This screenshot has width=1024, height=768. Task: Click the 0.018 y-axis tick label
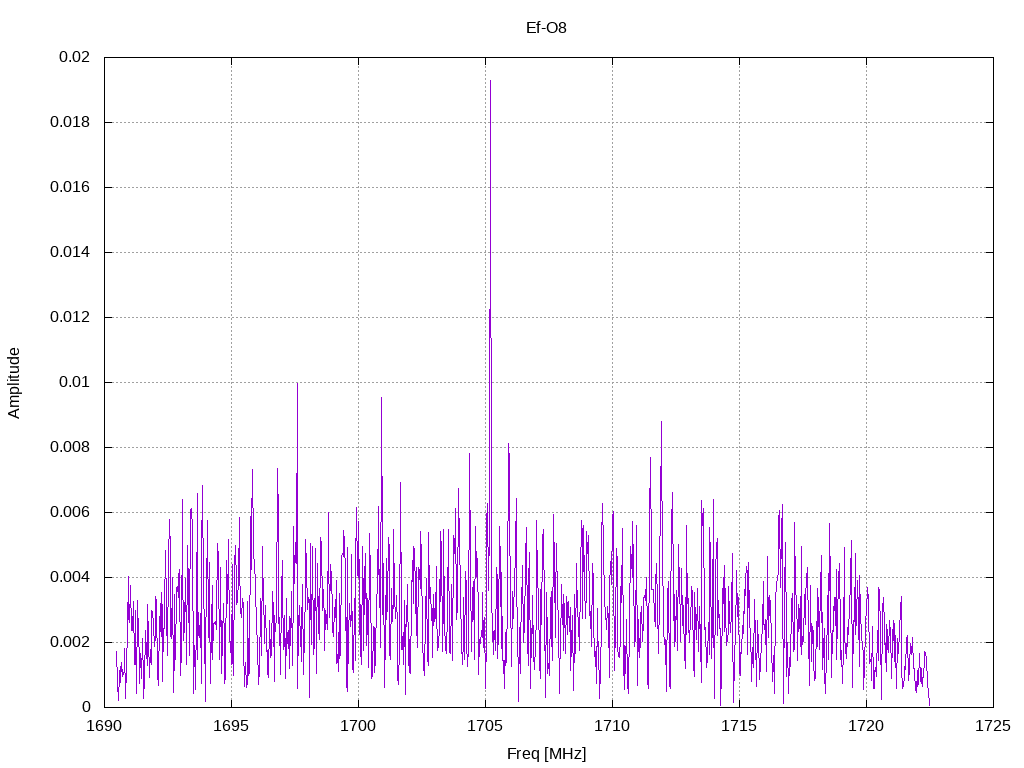70,122
